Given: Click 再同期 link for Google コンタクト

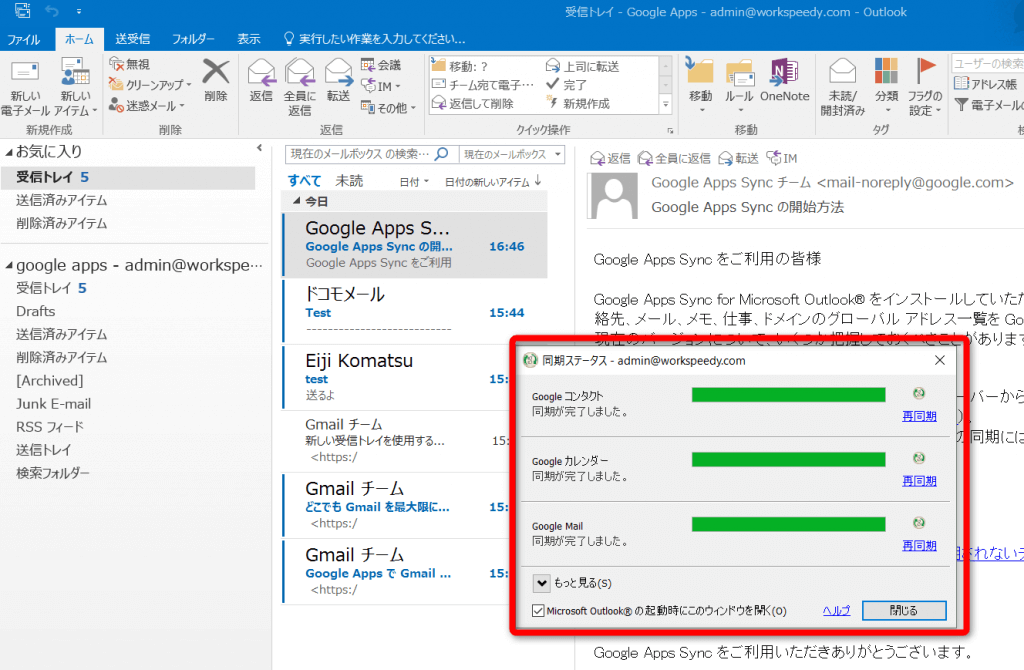Looking at the screenshot, I should (919, 416).
